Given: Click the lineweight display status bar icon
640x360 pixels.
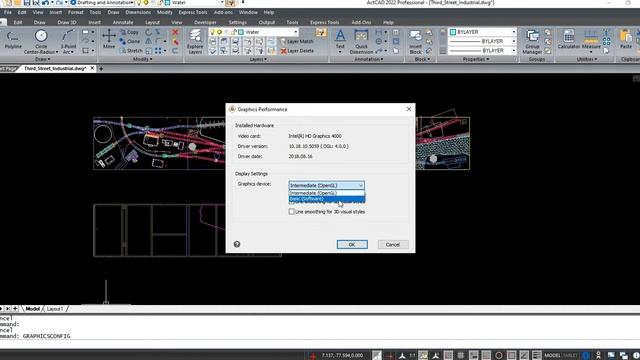Looking at the screenshot, I should click(536, 356).
